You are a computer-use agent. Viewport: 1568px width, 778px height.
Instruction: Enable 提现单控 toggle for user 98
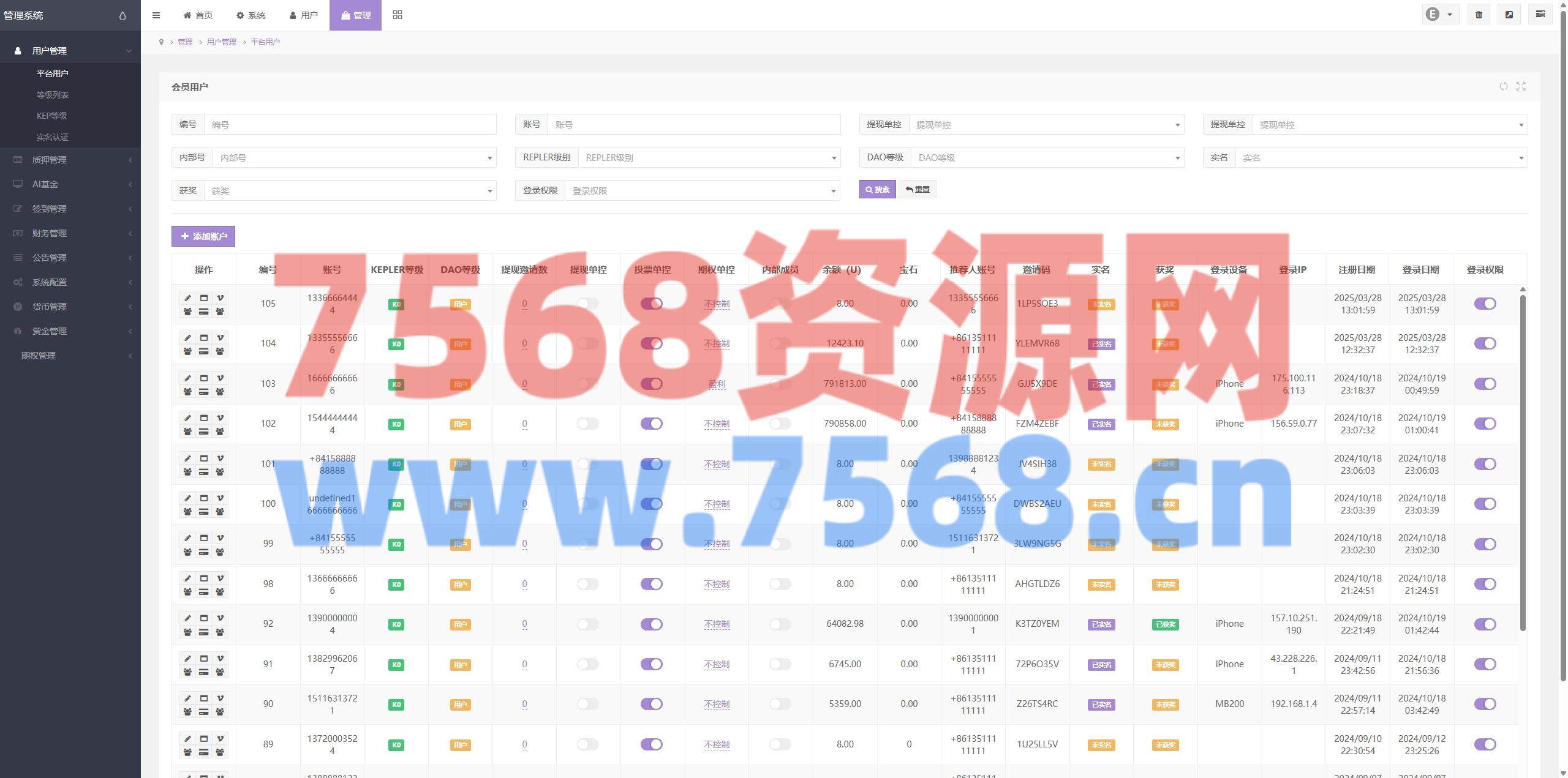(587, 584)
